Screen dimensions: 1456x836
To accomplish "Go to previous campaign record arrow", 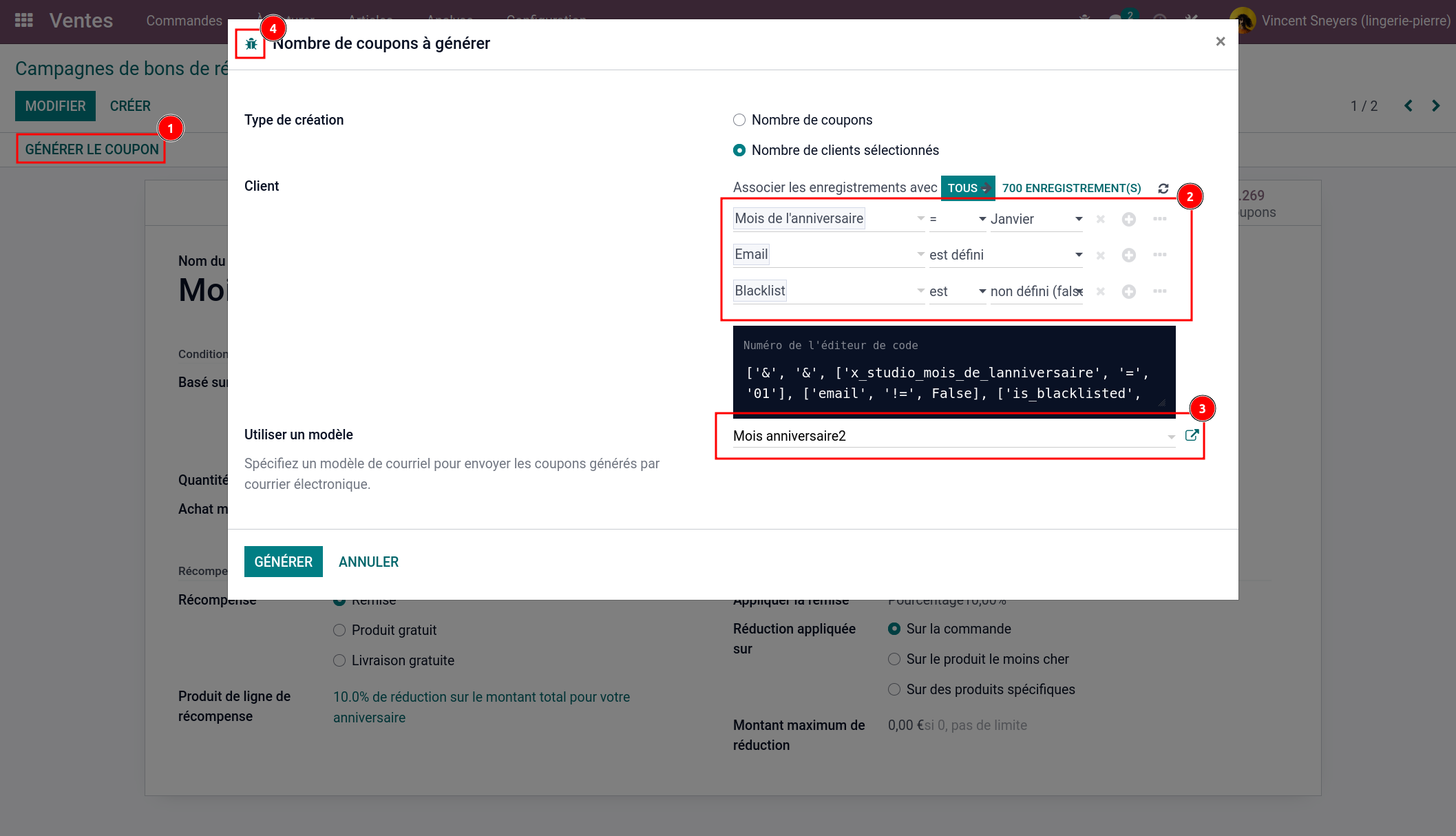I will (1408, 106).
